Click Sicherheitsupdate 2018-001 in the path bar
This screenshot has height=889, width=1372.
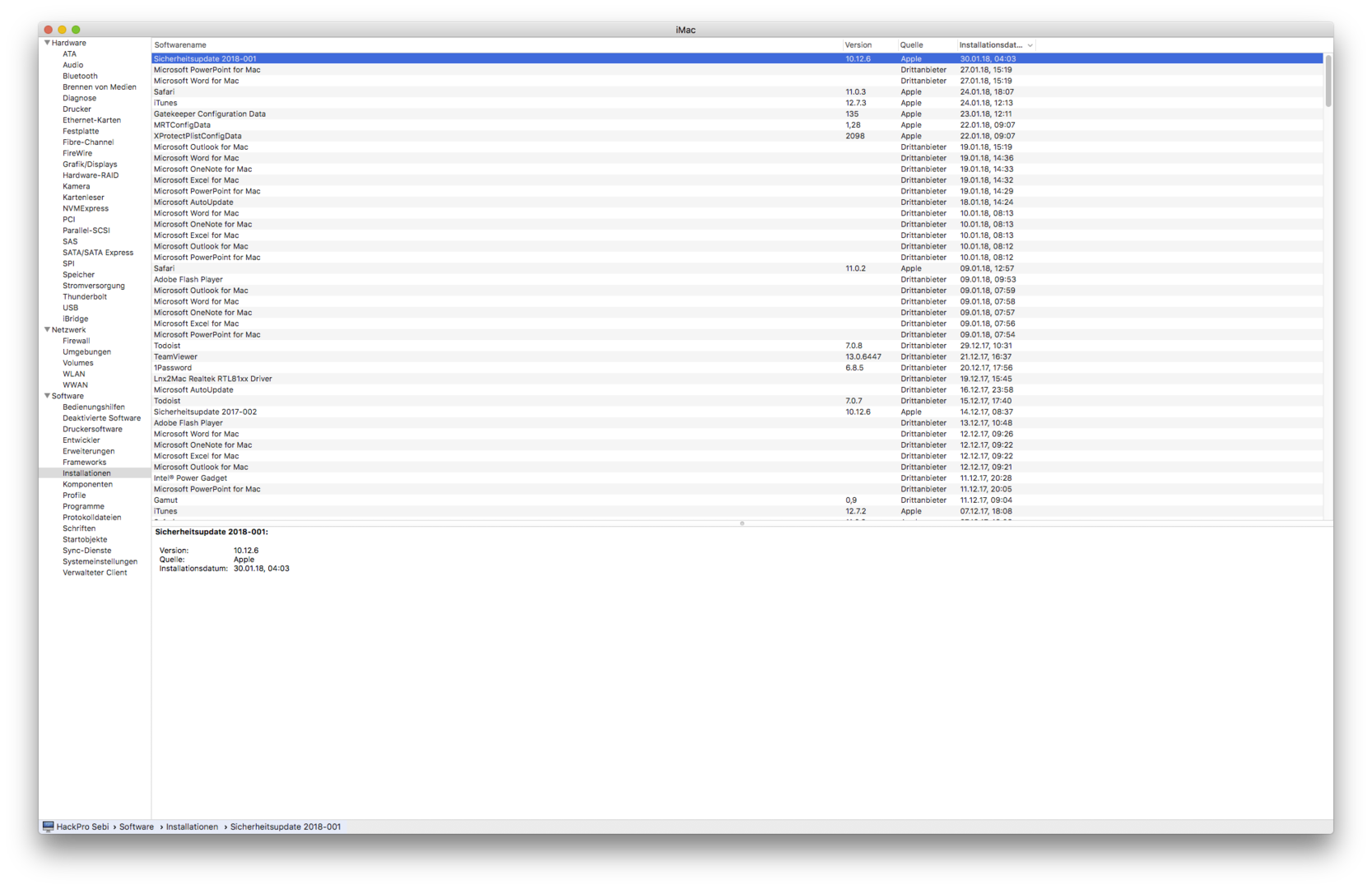285,826
